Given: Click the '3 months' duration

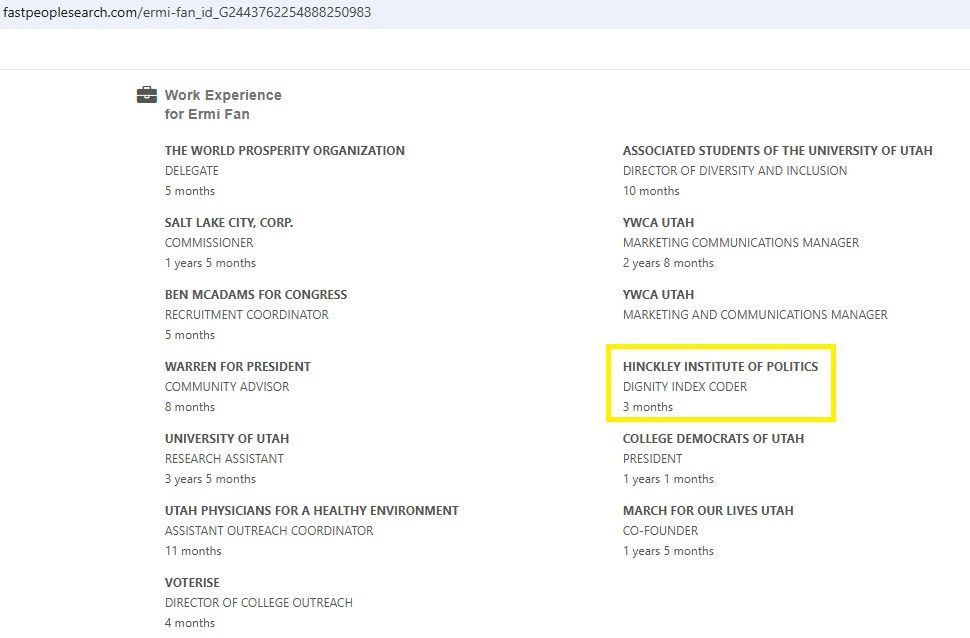Looking at the screenshot, I should pyautogui.click(x=648, y=407).
